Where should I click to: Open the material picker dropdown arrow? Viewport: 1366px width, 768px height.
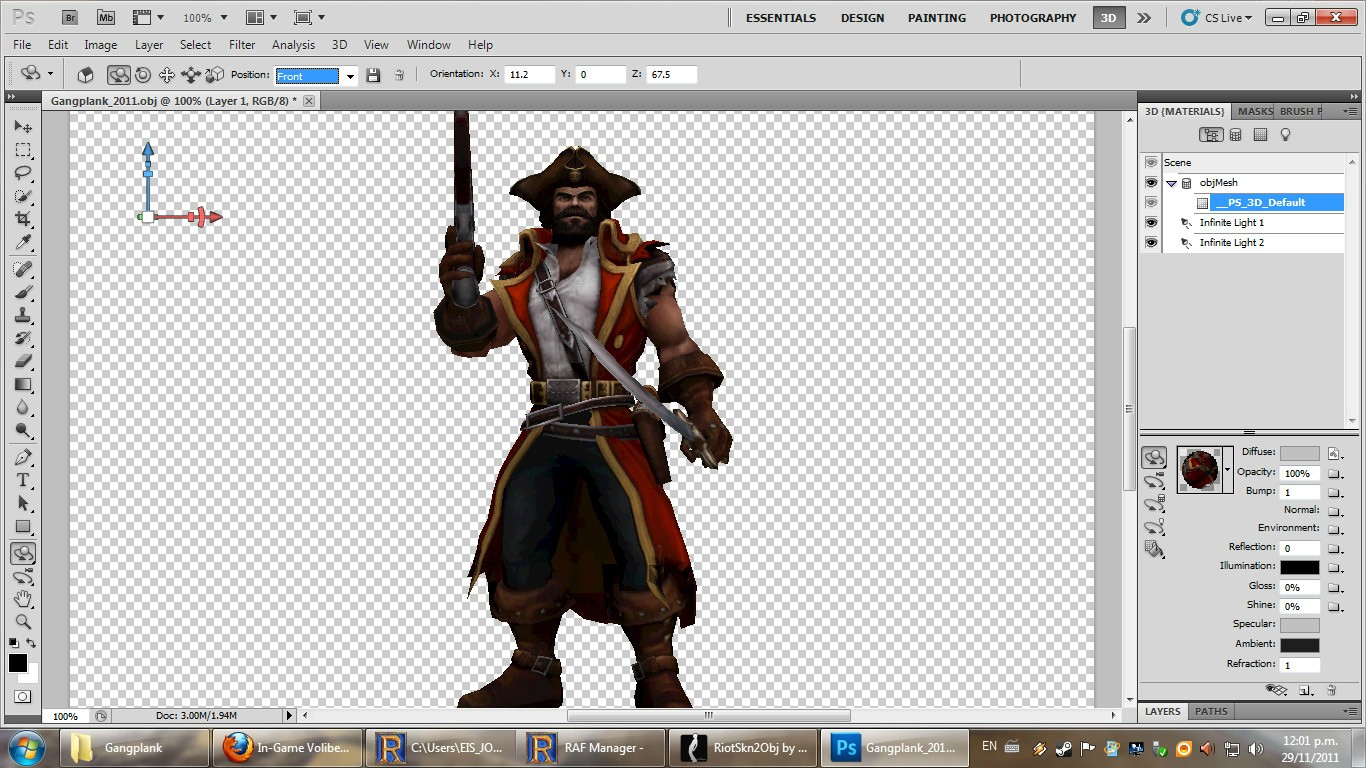click(1227, 470)
